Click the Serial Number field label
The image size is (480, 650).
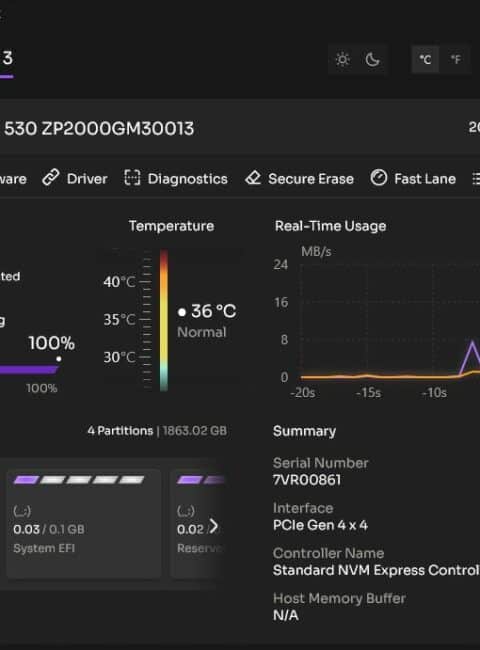320,463
